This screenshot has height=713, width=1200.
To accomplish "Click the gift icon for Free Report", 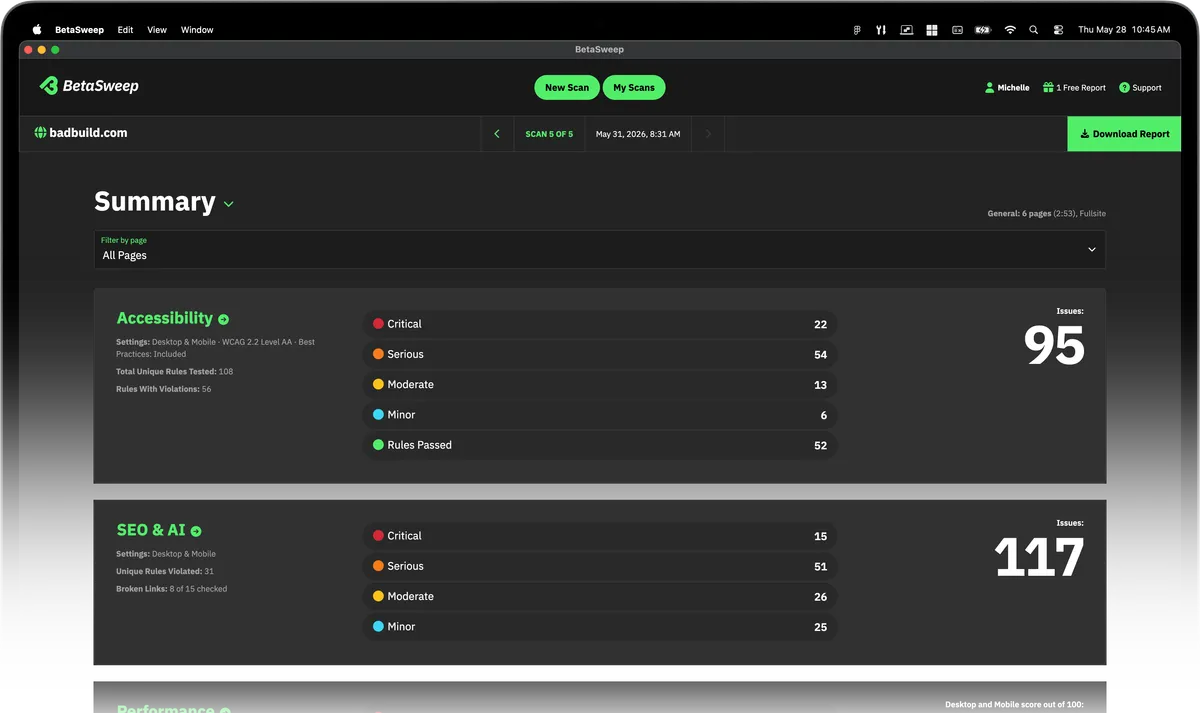I will [x=1048, y=88].
